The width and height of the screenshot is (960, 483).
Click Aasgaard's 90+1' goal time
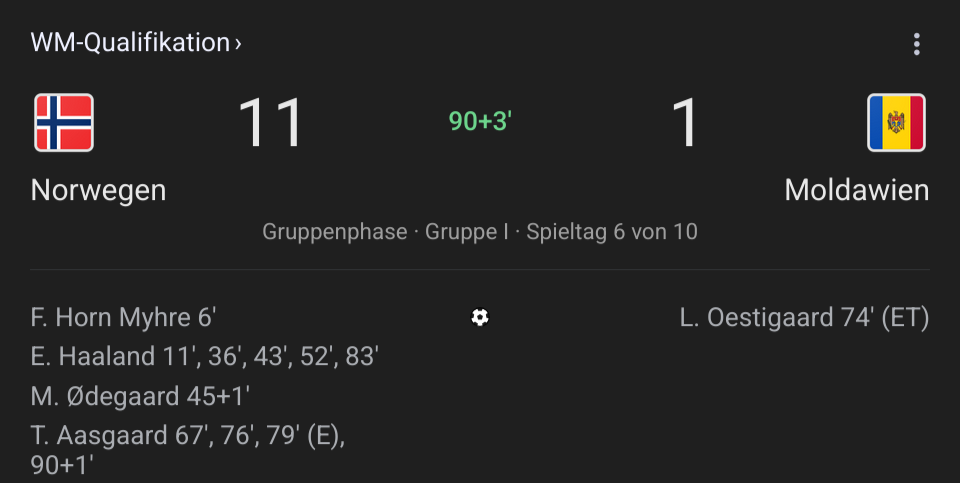click(62, 465)
